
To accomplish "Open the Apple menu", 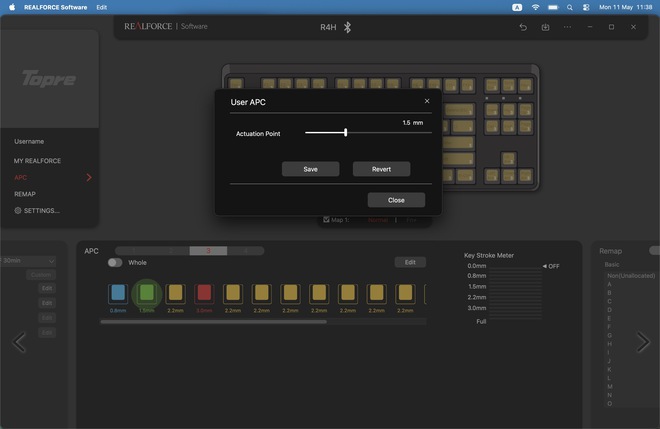I will pyautogui.click(x=12, y=7).
